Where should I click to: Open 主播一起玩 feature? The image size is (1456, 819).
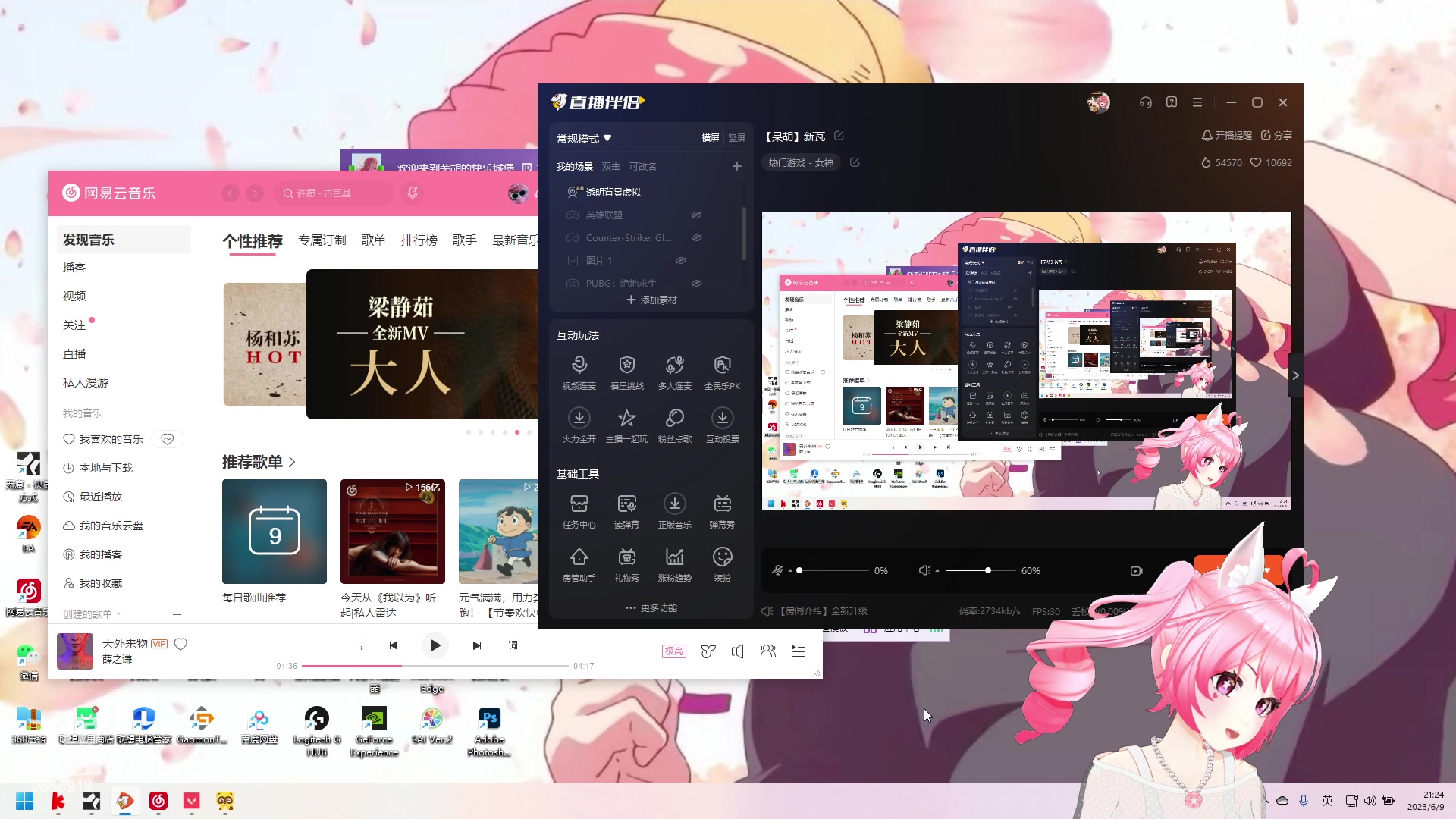(626, 425)
